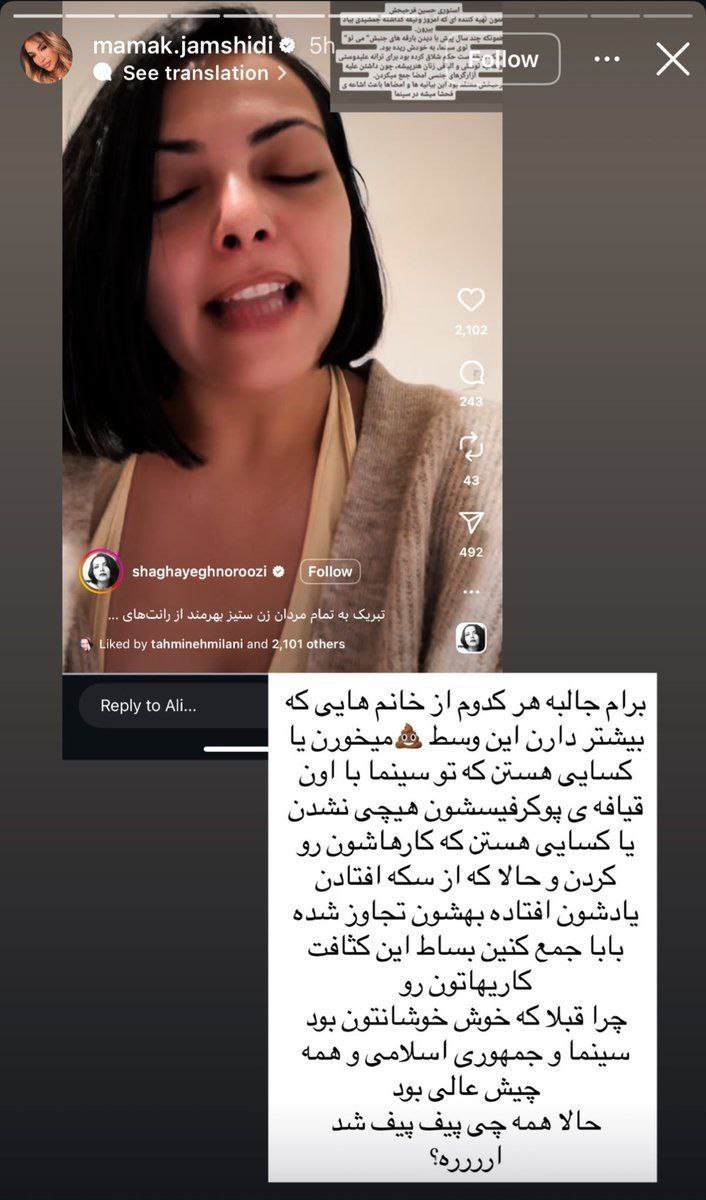Screen dimensions: 706x1200
Task: Follow mamak.jamshidi from story header
Action: tap(505, 59)
